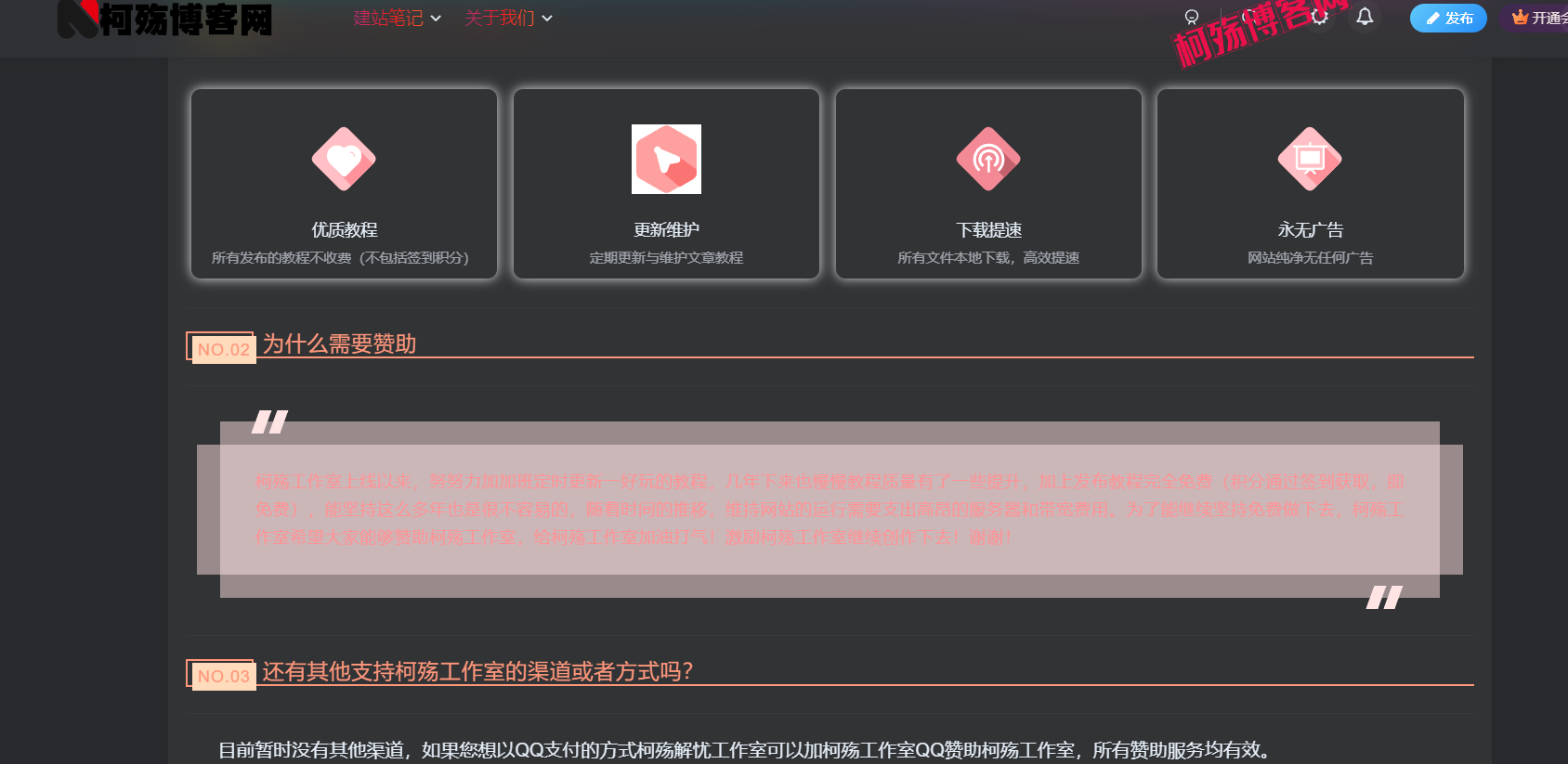Image resolution: width=1568 pixels, height=764 pixels.
Task: Open the 关于我们 menu
Action: (500, 18)
